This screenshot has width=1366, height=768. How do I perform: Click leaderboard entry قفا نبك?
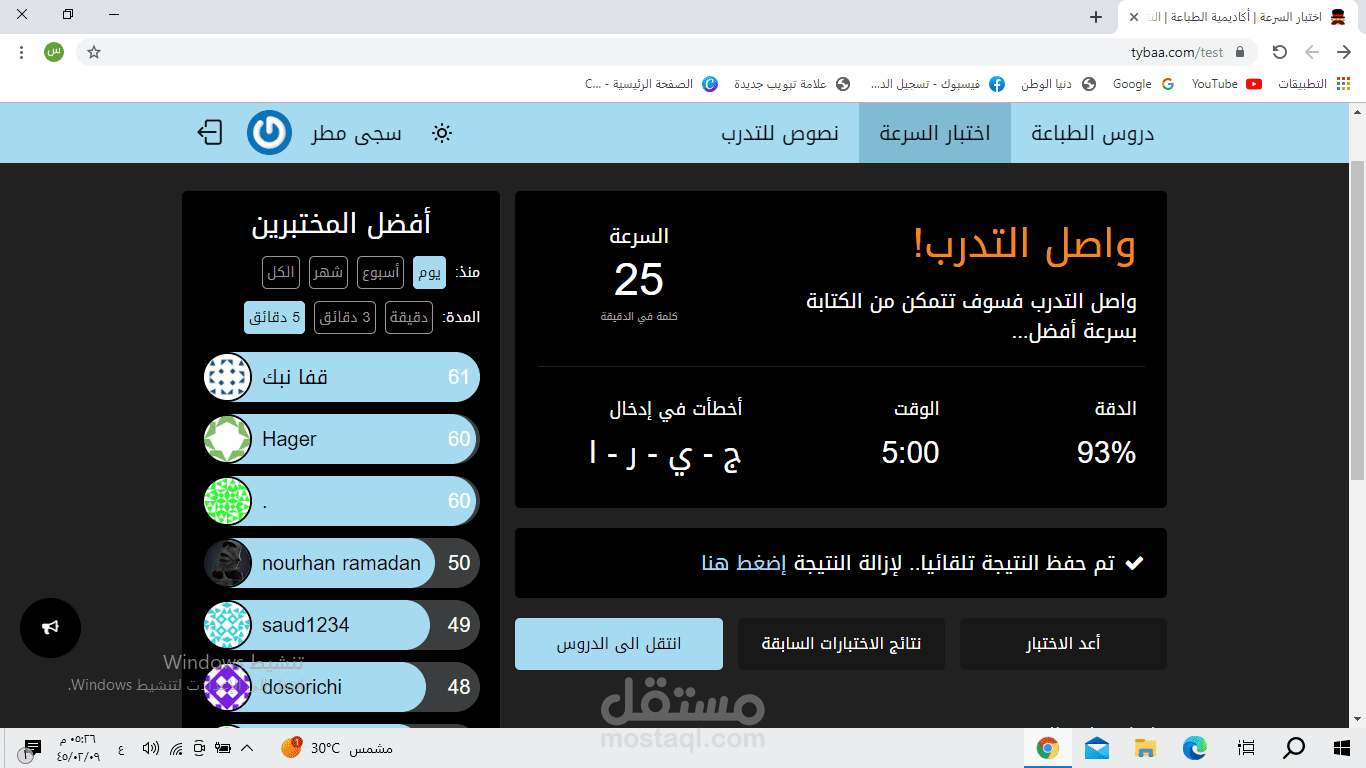tap(342, 377)
